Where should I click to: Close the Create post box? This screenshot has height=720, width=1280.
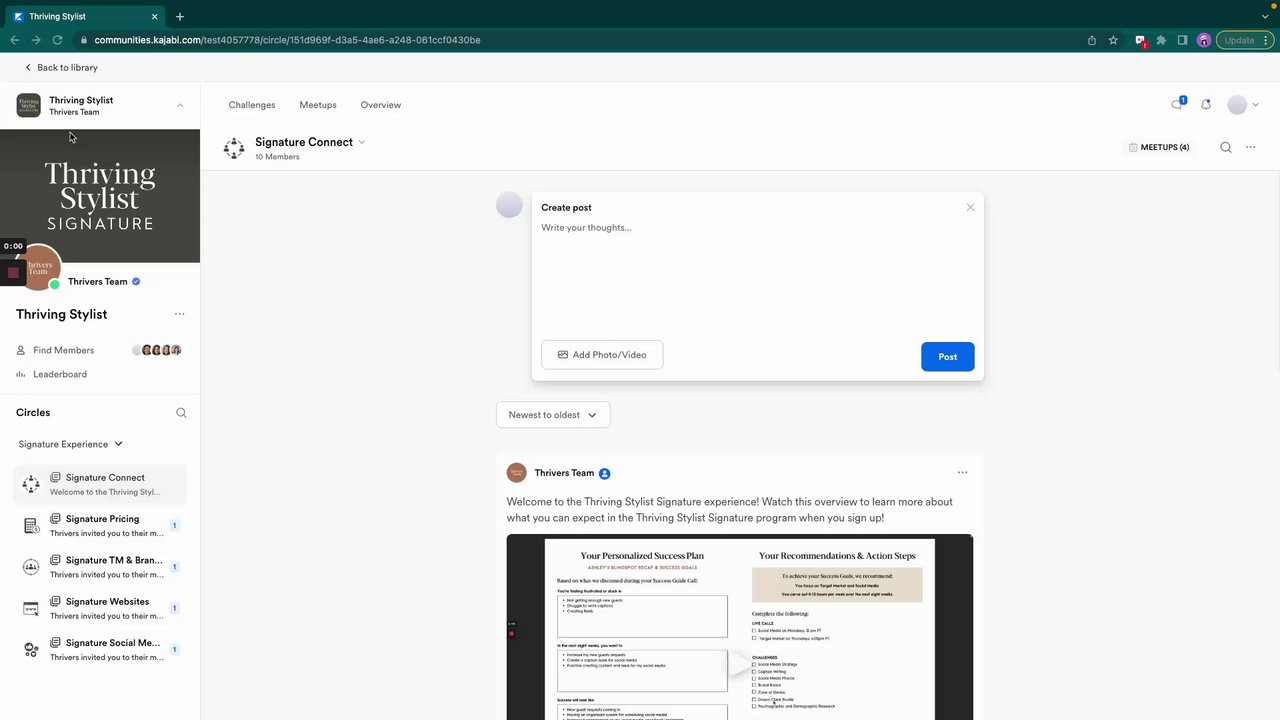click(970, 207)
